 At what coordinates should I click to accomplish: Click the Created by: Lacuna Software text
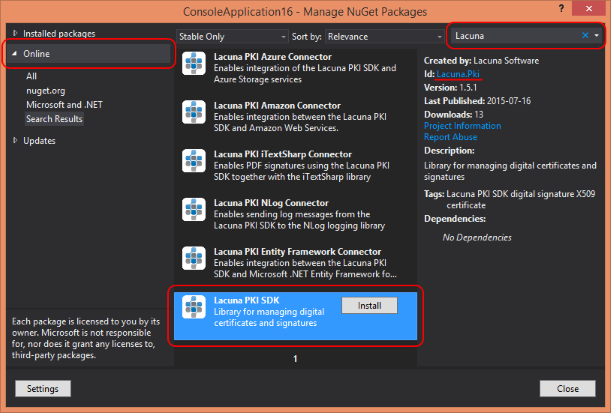coord(481,61)
